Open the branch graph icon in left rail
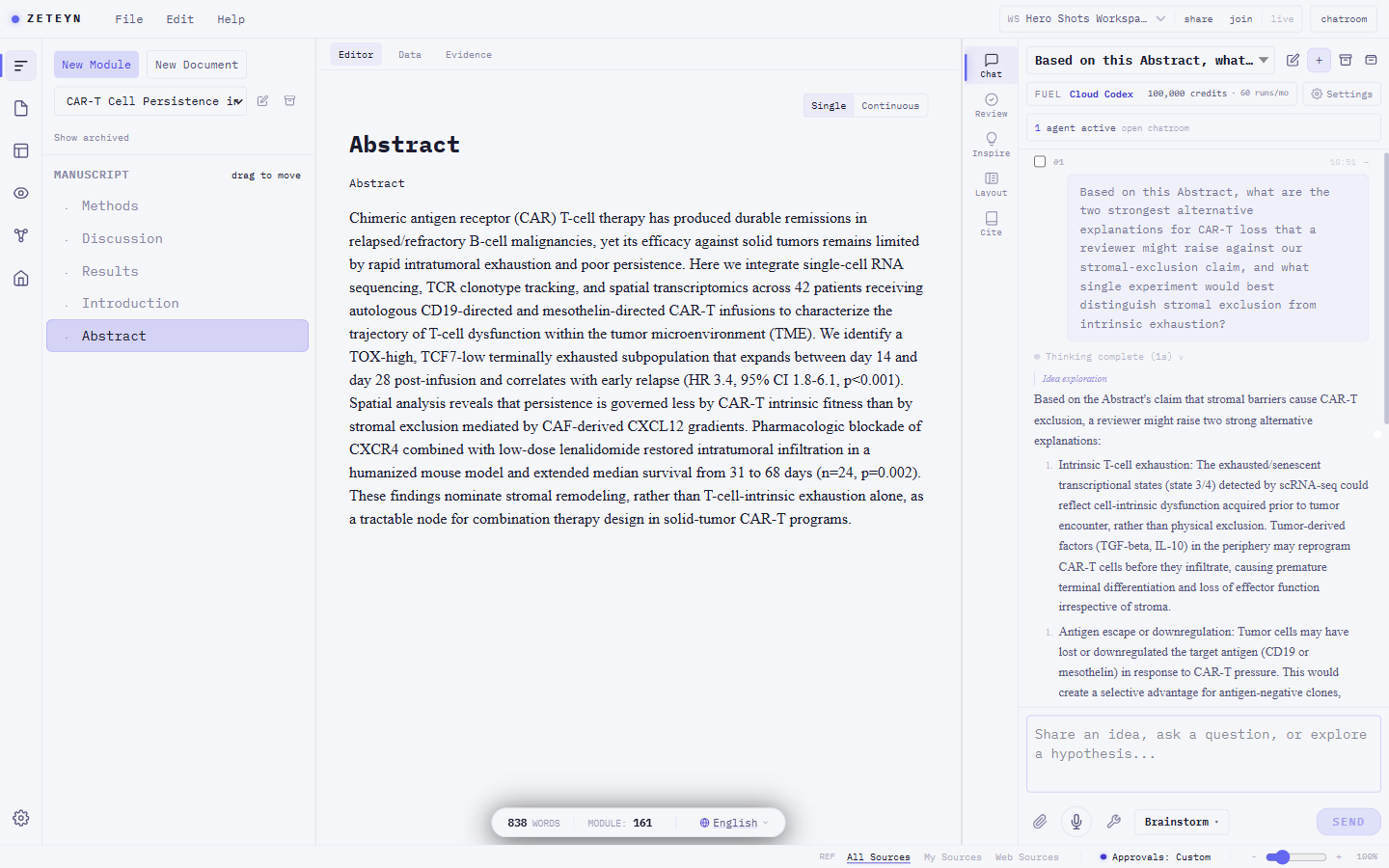 [x=21, y=235]
